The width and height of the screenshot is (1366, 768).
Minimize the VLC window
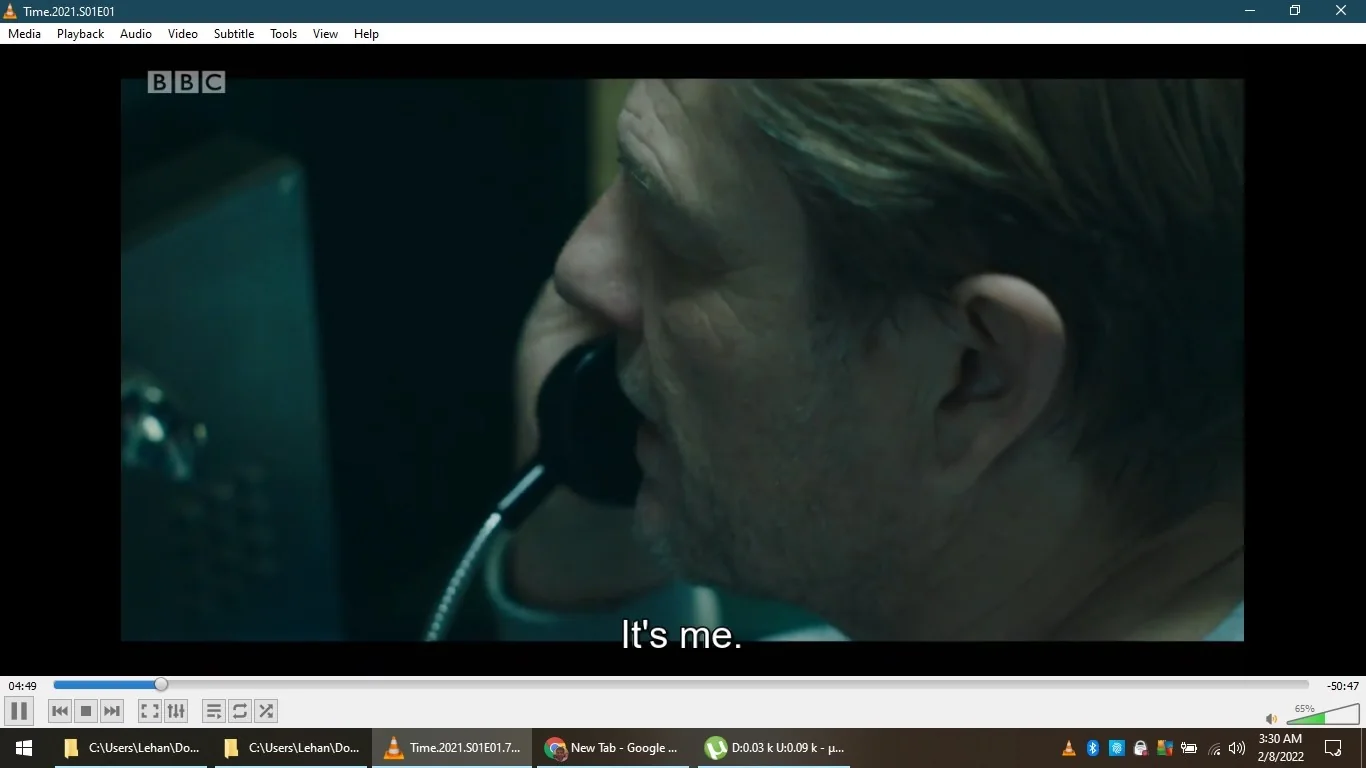[x=1250, y=11]
